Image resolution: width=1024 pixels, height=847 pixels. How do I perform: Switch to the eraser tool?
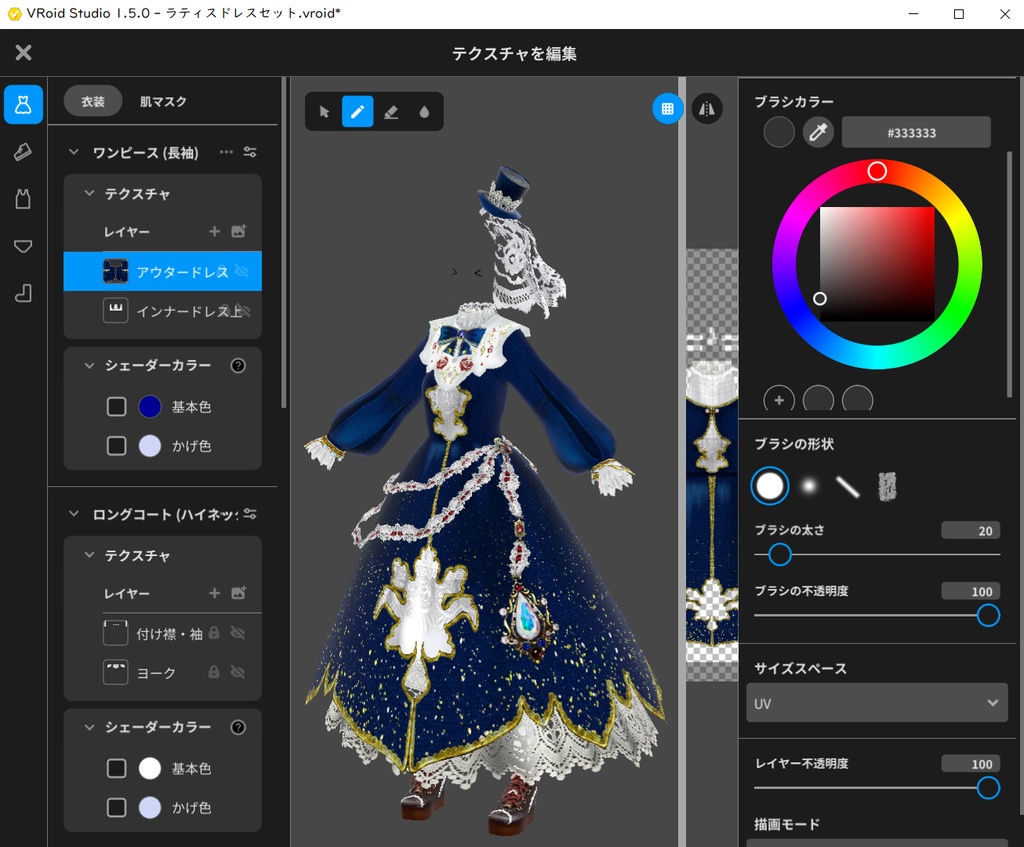pos(389,111)
